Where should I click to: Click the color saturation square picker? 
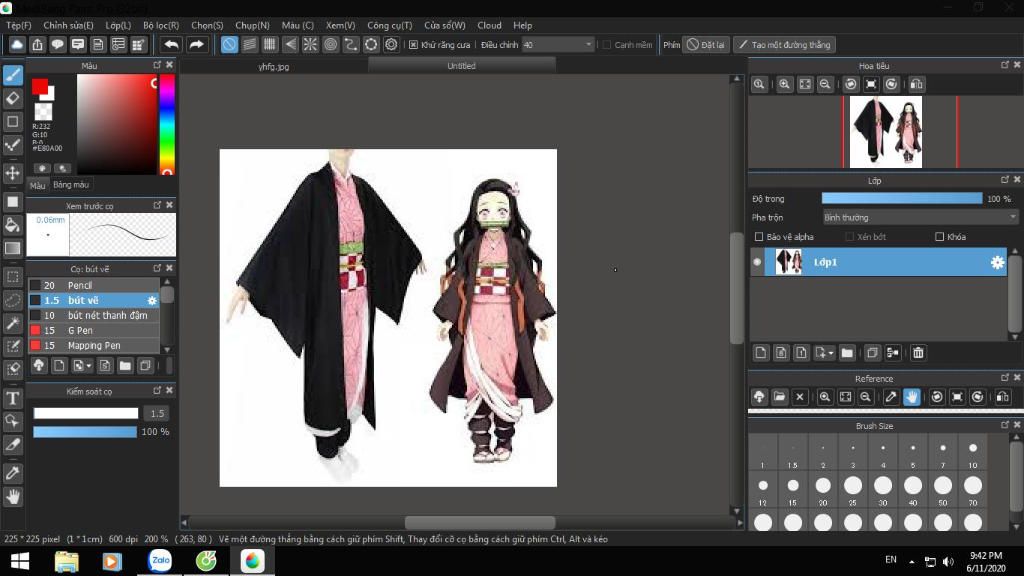click(117, 124)
